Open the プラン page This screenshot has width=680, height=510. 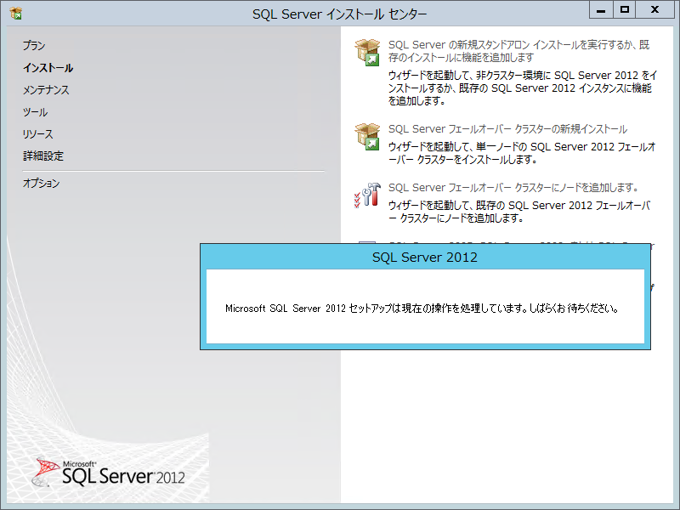coord(34,46)
